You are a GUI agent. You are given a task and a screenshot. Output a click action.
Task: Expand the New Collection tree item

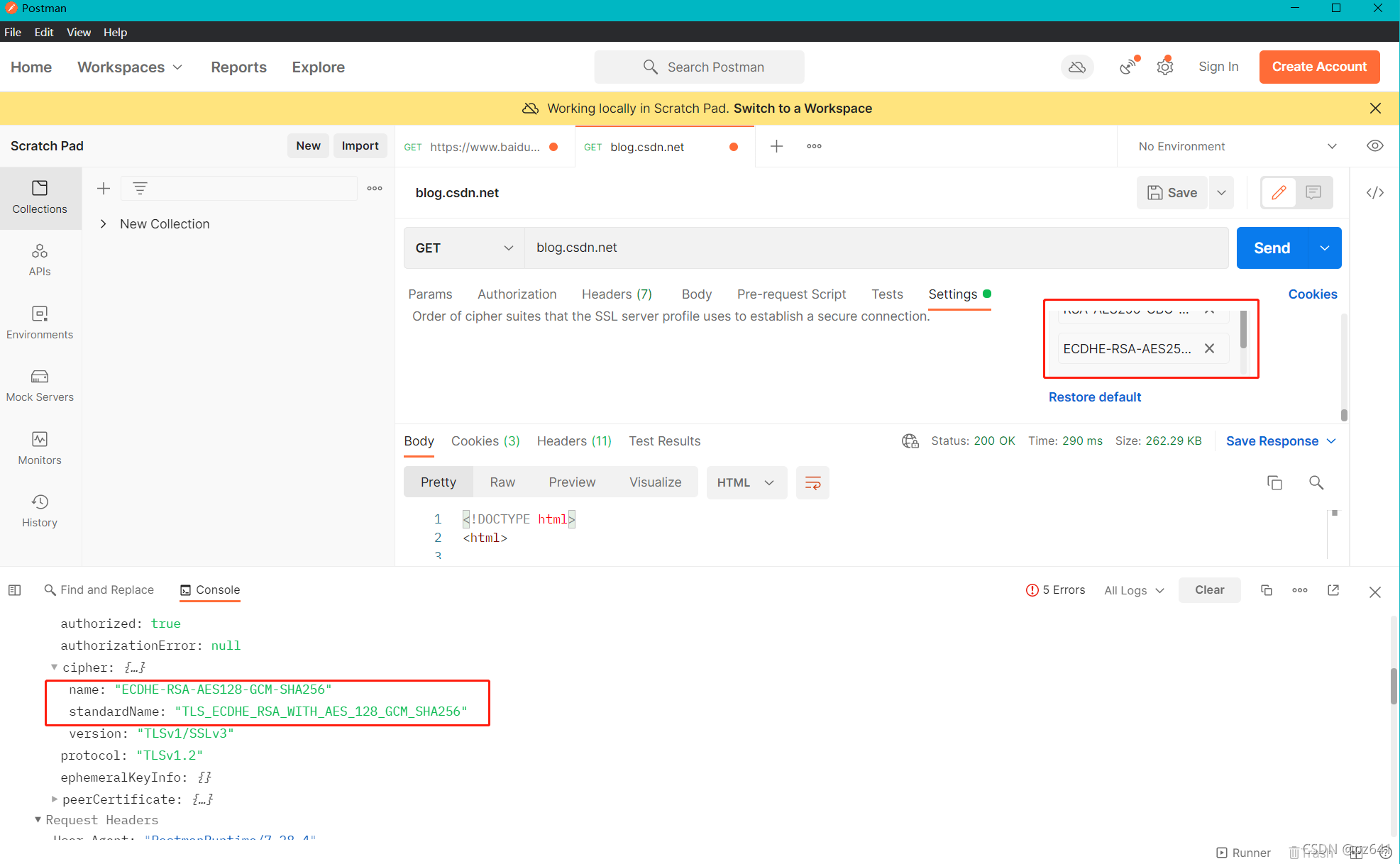coord(104,224)
